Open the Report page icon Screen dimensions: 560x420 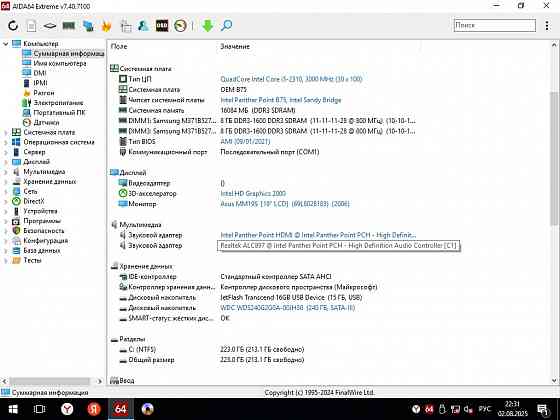31,26
